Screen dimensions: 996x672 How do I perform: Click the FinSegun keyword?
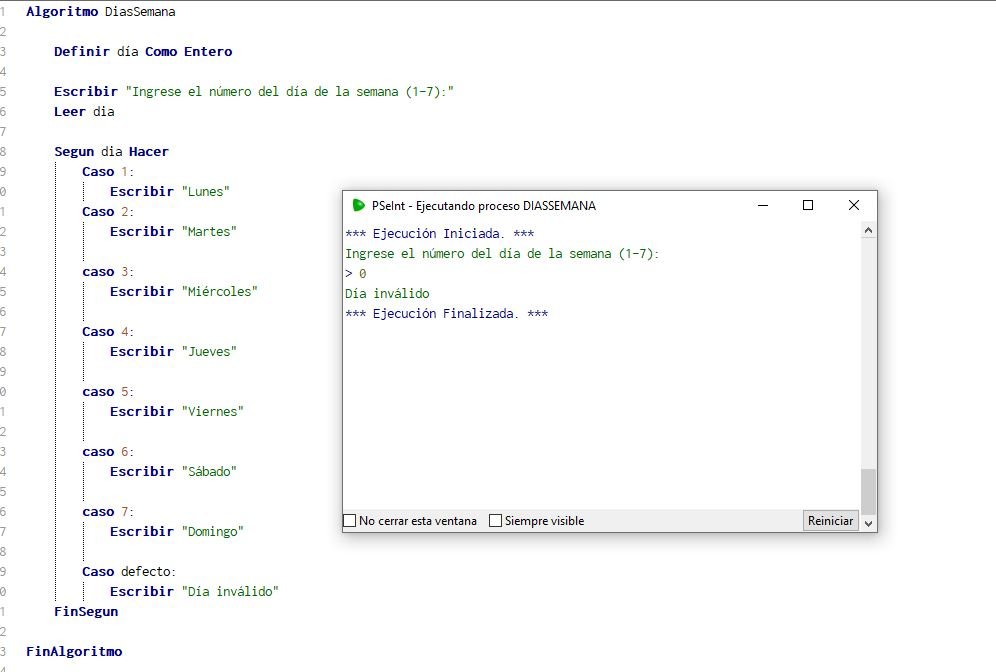pyautogui.click(x=86, y=612)
